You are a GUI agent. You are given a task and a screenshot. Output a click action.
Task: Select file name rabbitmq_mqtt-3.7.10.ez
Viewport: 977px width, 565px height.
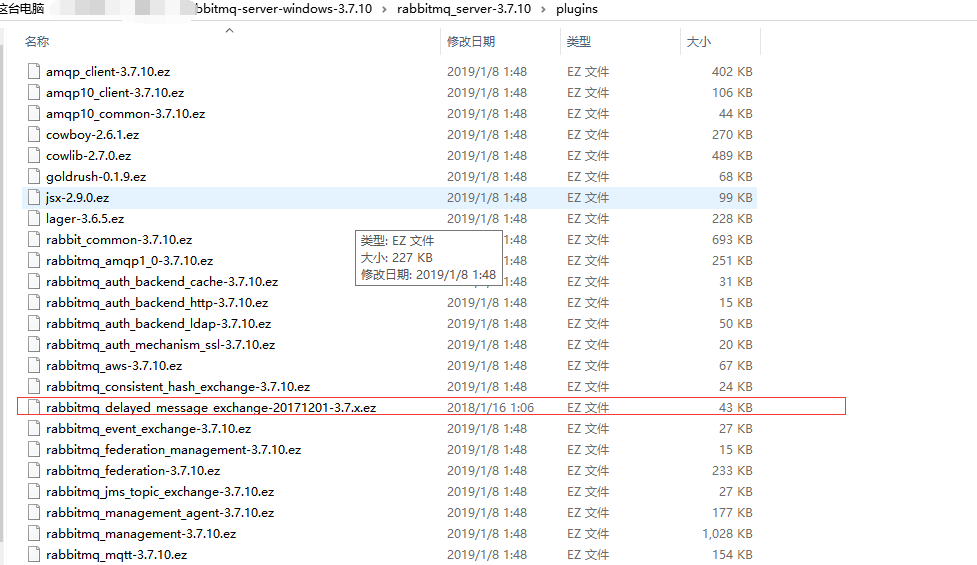(x=117, y=554)
